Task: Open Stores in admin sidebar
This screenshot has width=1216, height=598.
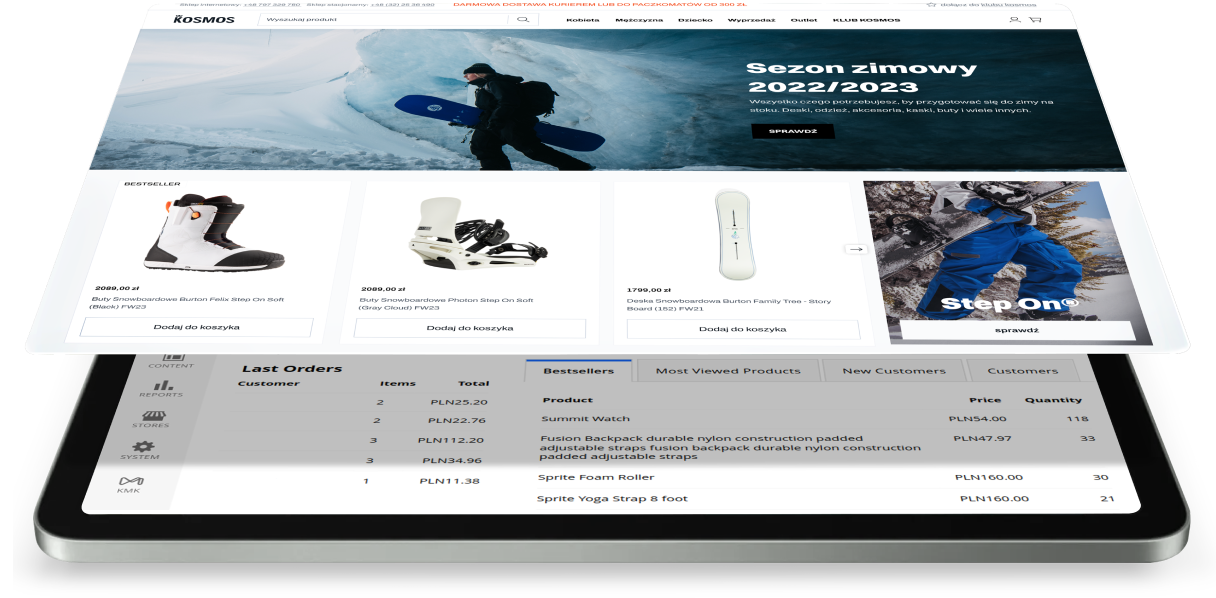Action: 151,419
